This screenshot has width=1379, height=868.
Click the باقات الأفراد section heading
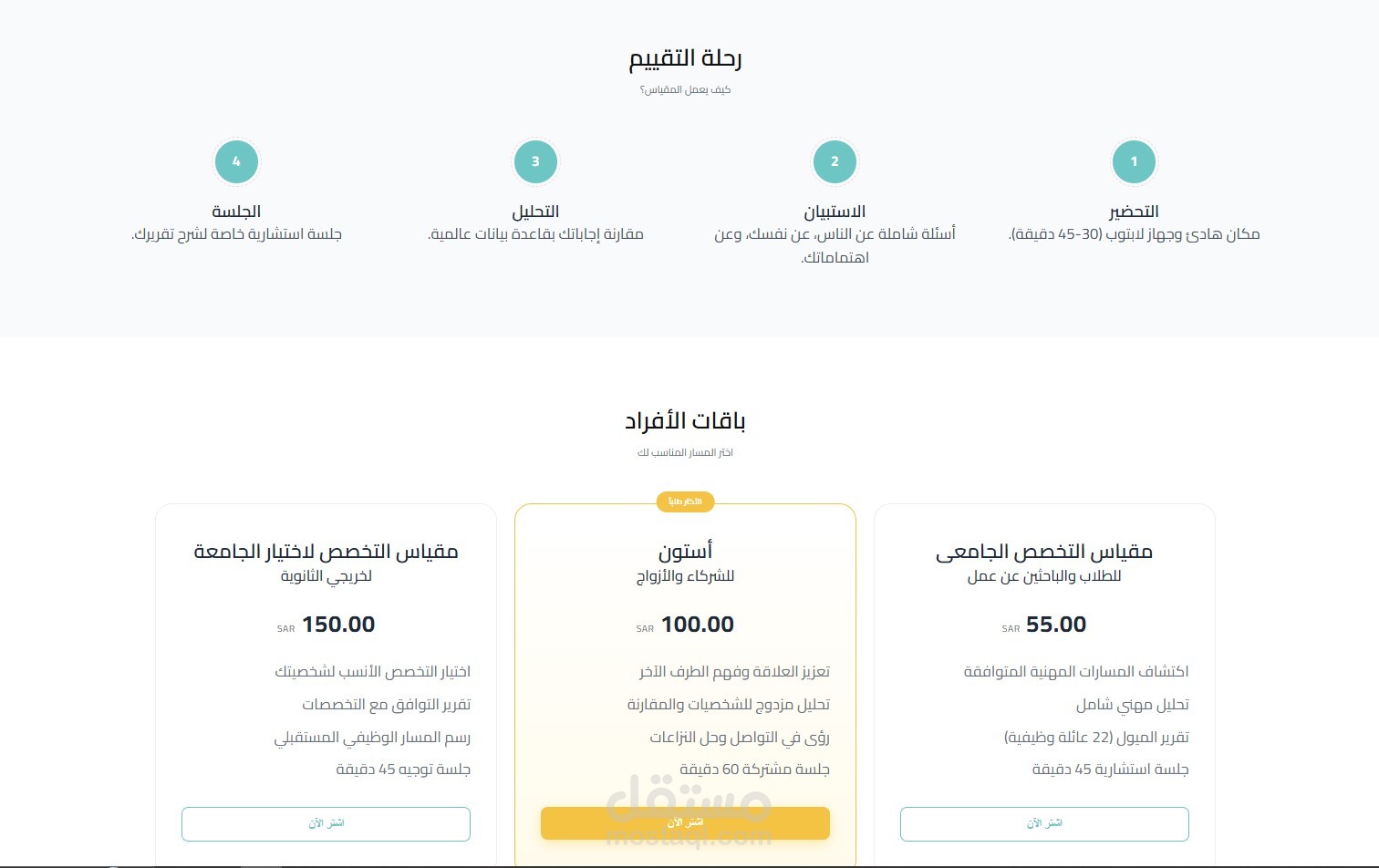pos(685,421)
